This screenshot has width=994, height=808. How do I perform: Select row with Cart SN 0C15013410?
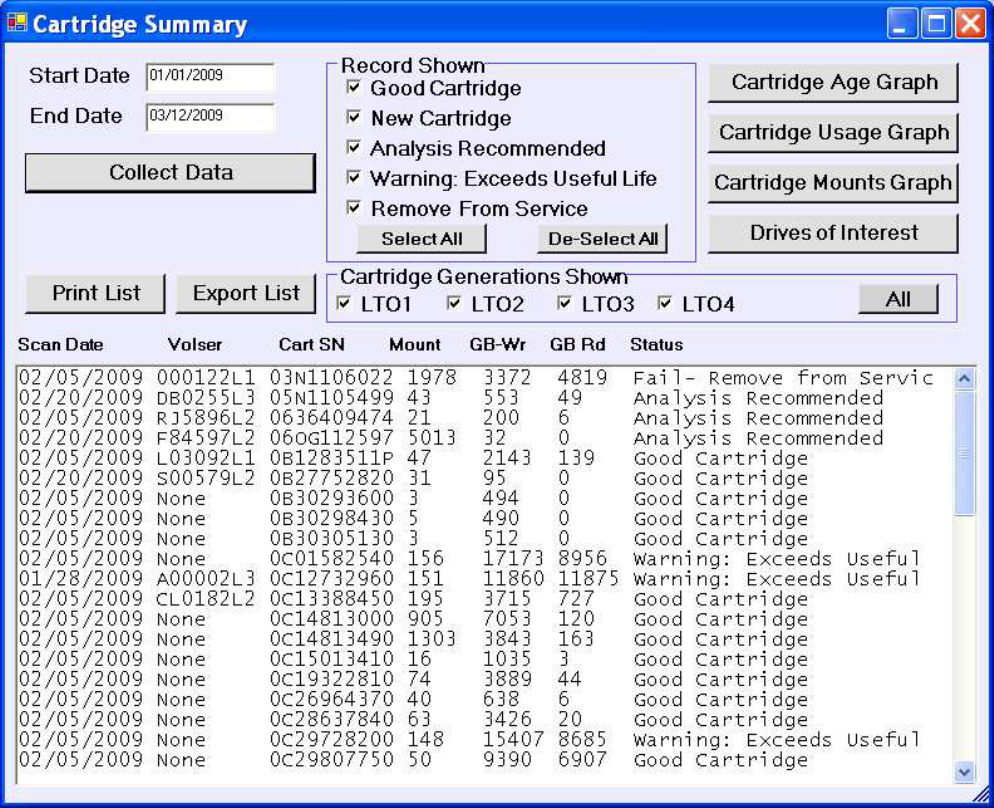[x=484, y=660]
